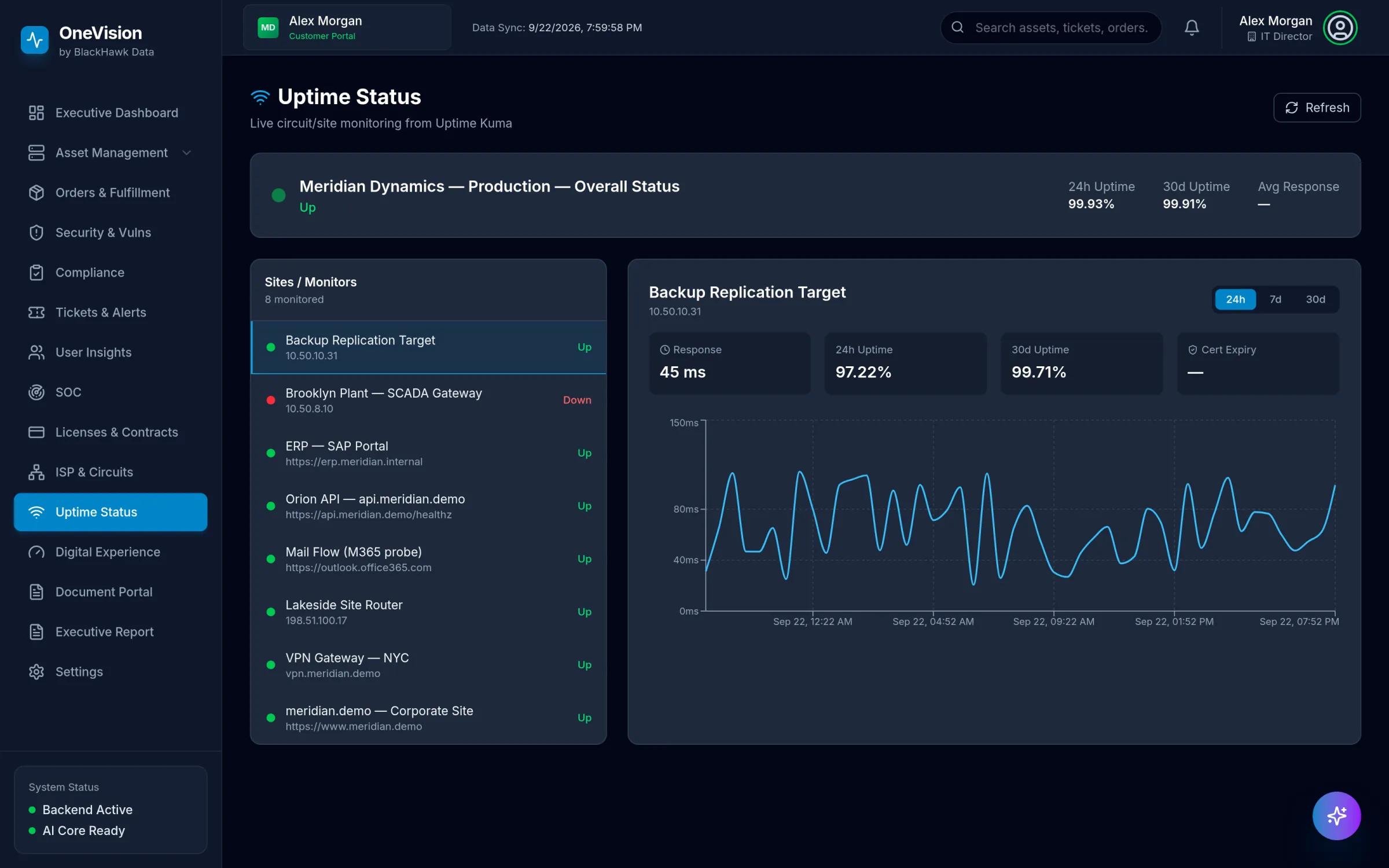Click the red status dot for Brooklyn Plant
Image resolution: width=1389 pixels, height=868 pixels.
pyautogui.click(x=270, y=400)
